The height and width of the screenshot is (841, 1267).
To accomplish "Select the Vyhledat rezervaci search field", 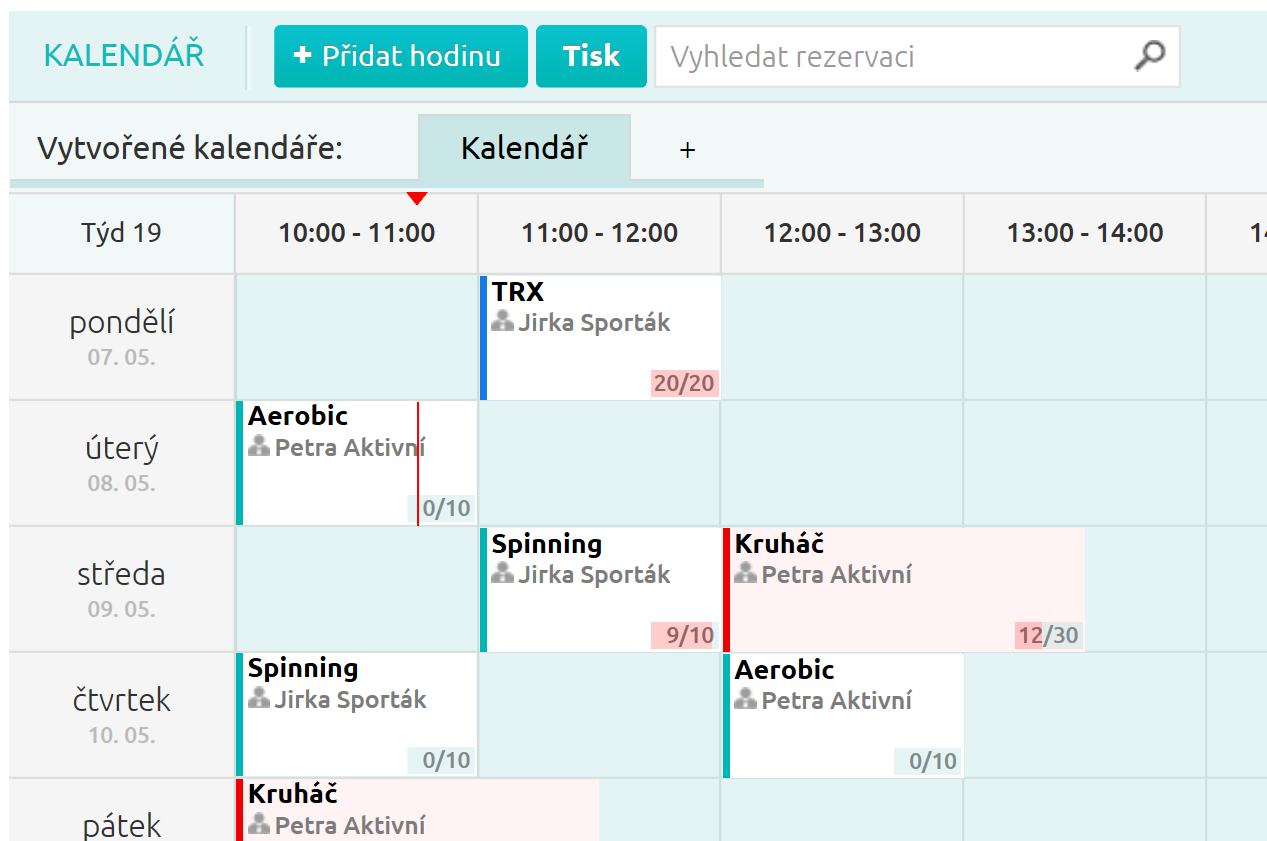I will click(880, 57).
